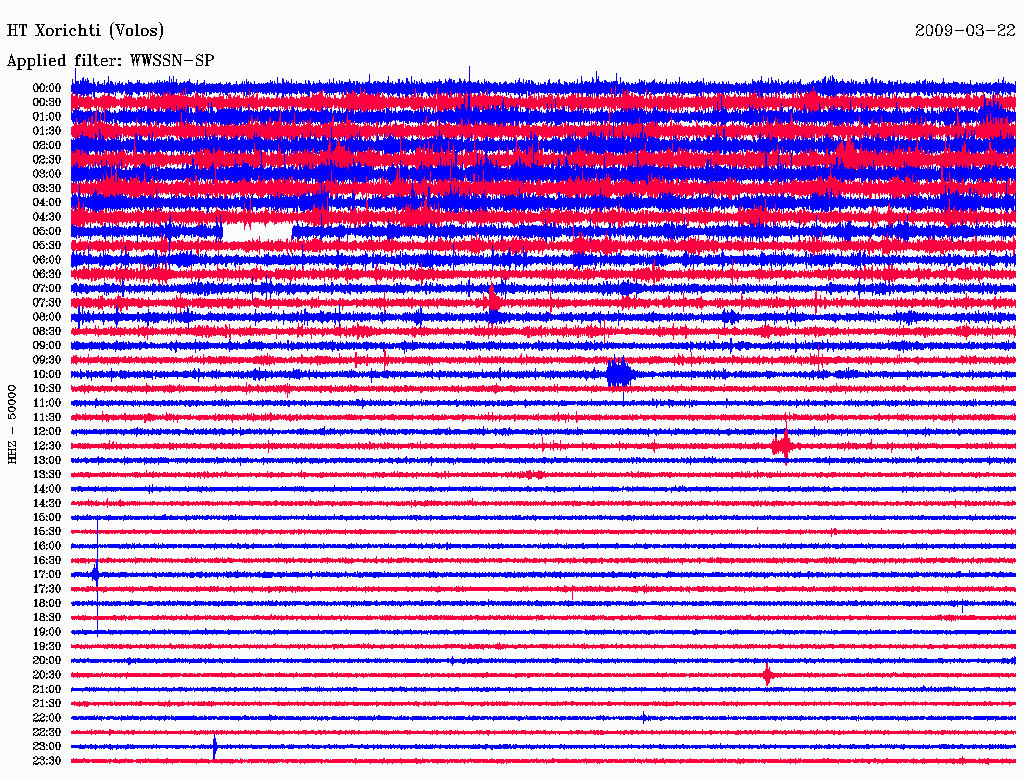Image resolution: width=1024 pixels, height=780 pixels.
Task: Select the 17:00 time label
Action: pyautogui.click(x=46, y=575)
